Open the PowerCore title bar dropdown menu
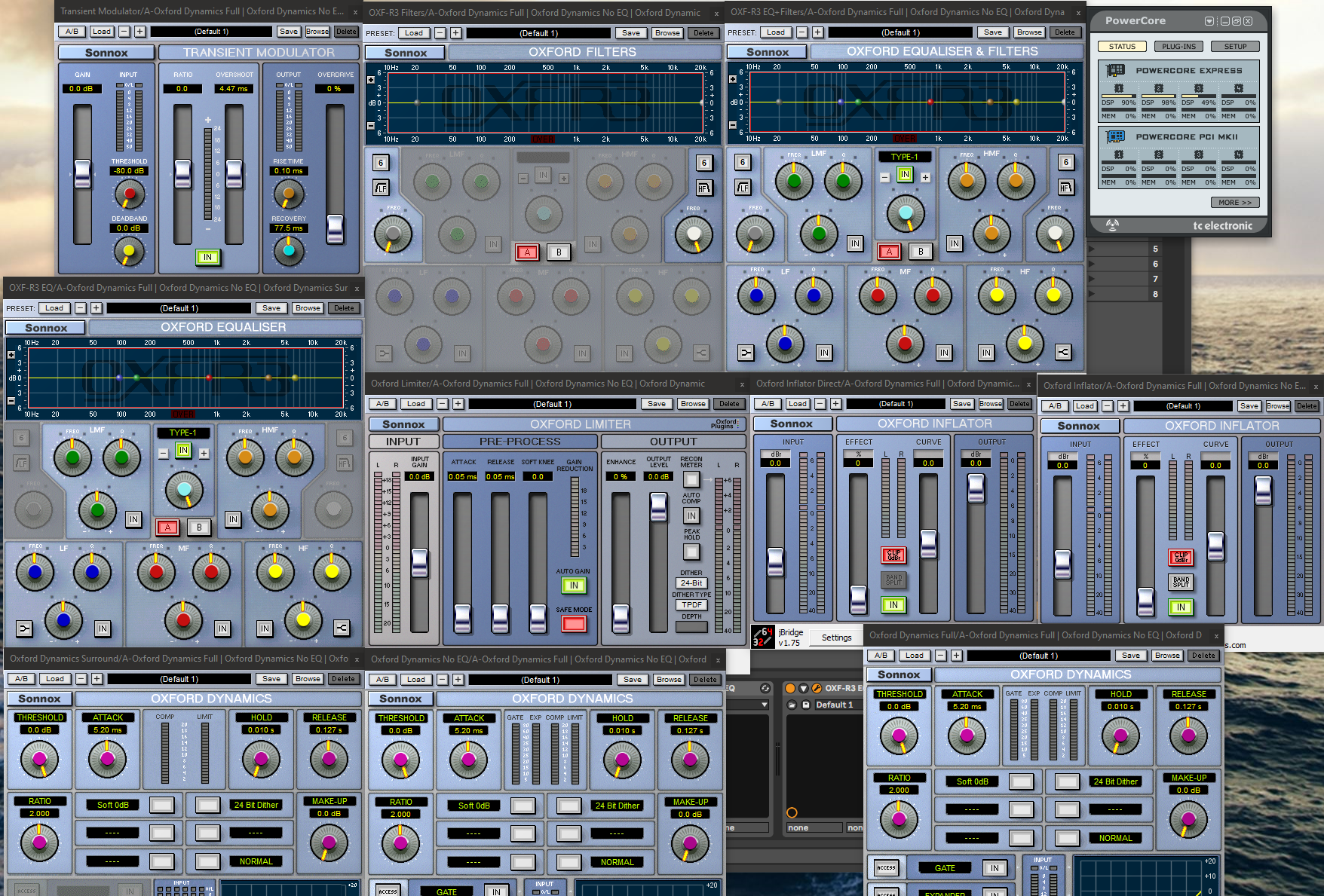Viewport: 1324px width, 896px height. [1209, 21]
